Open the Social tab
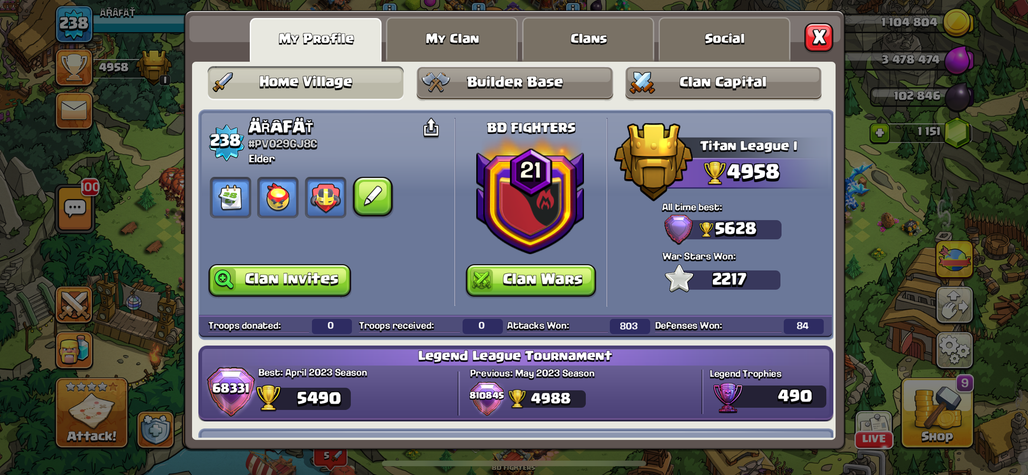1028x475 pixels. click(724, 39)
